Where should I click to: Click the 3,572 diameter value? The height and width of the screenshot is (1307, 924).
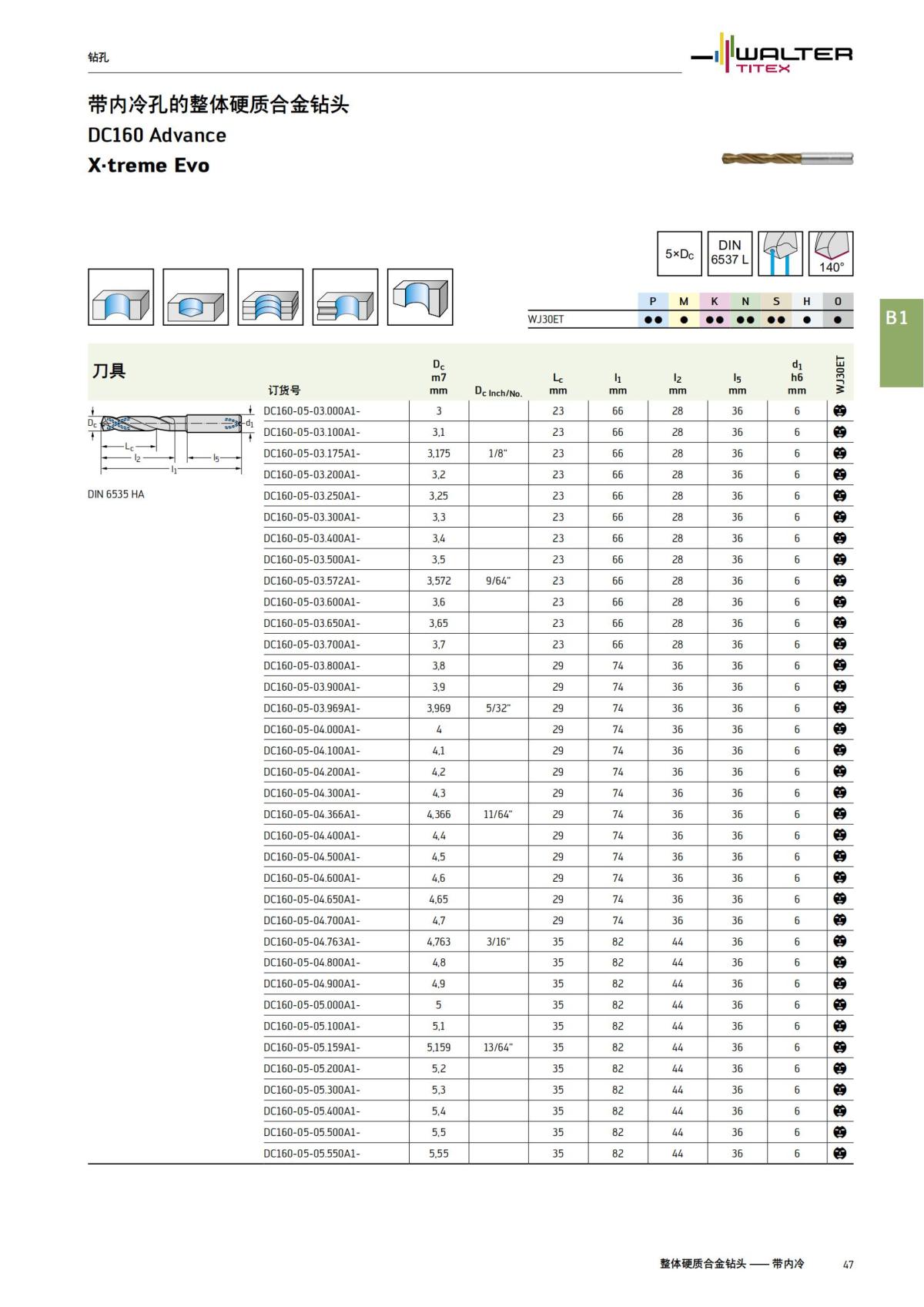click(439, 581)
